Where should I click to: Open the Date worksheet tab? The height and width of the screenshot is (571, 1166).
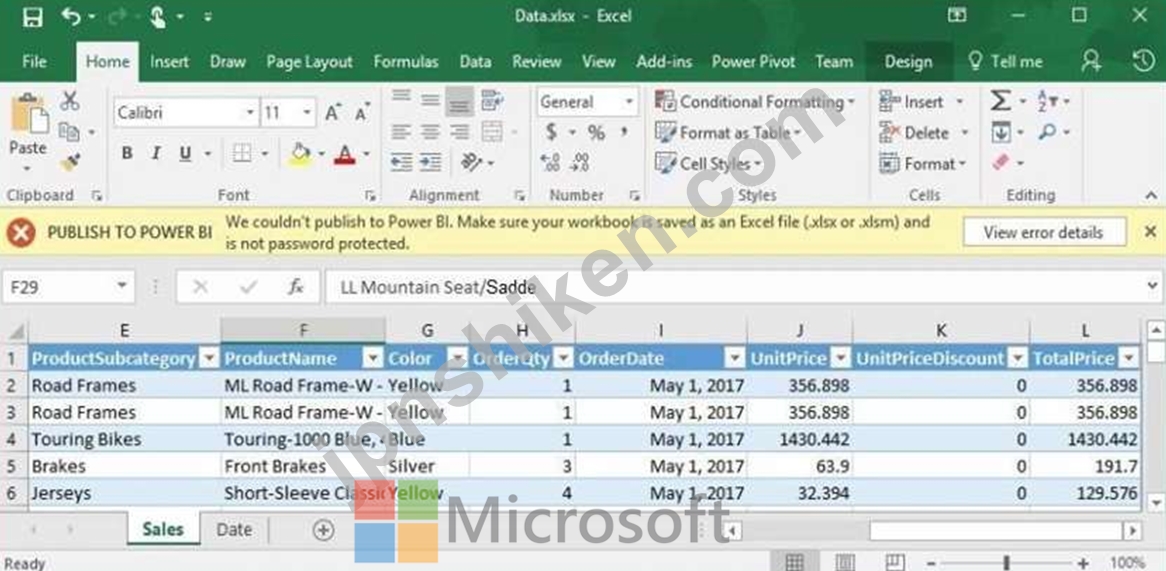[234, 529]
